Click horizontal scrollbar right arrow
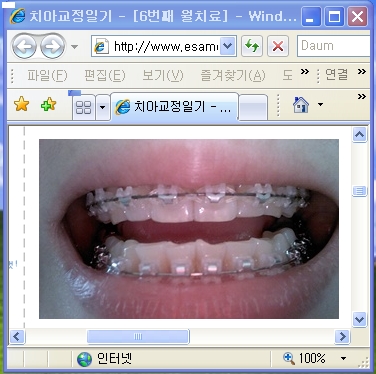Viewport: 376px width, 374px height. coord(342,336)
